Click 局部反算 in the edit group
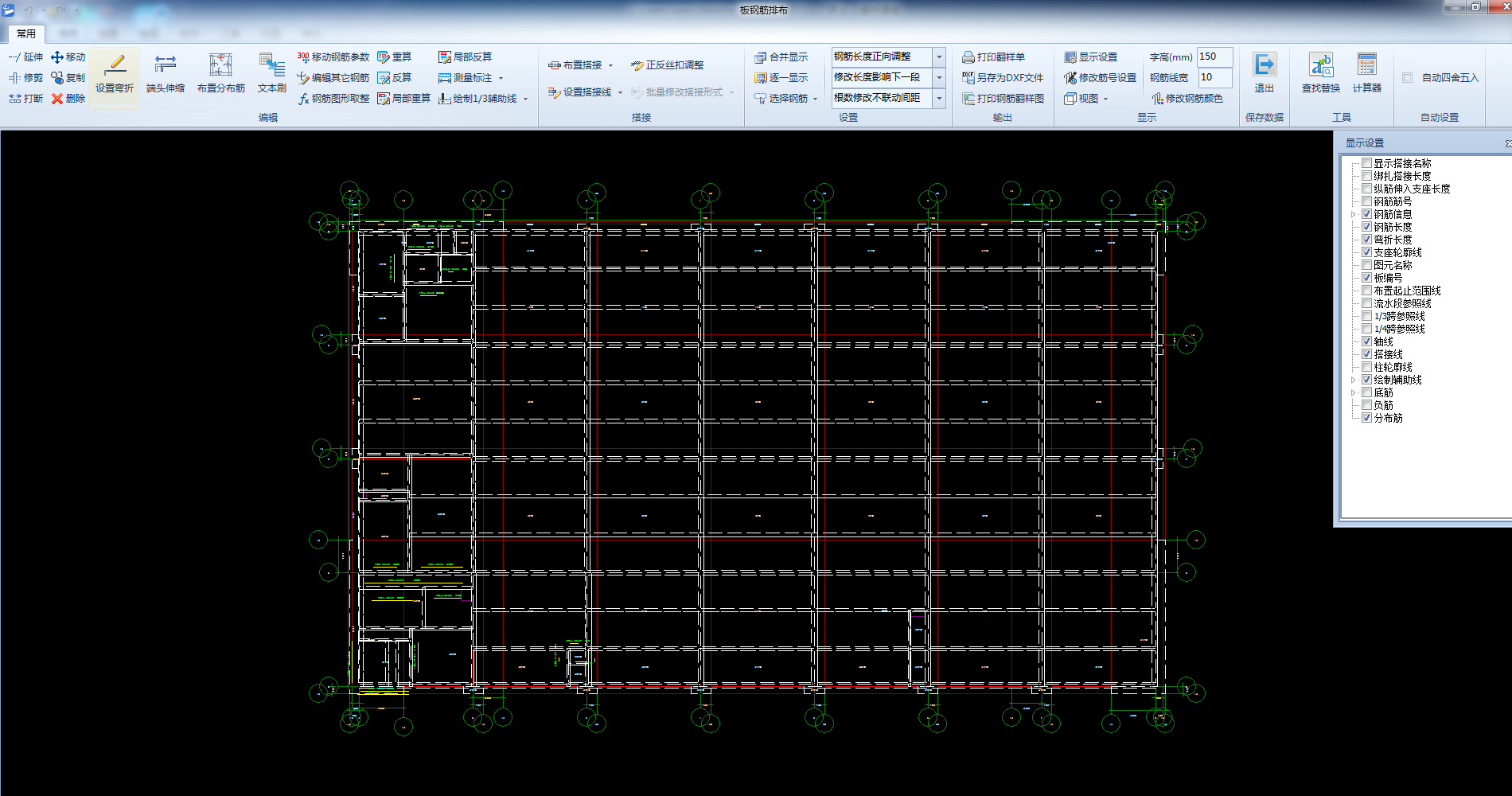The width and height of the screenshot is (1512, 796). coord(466,57)
